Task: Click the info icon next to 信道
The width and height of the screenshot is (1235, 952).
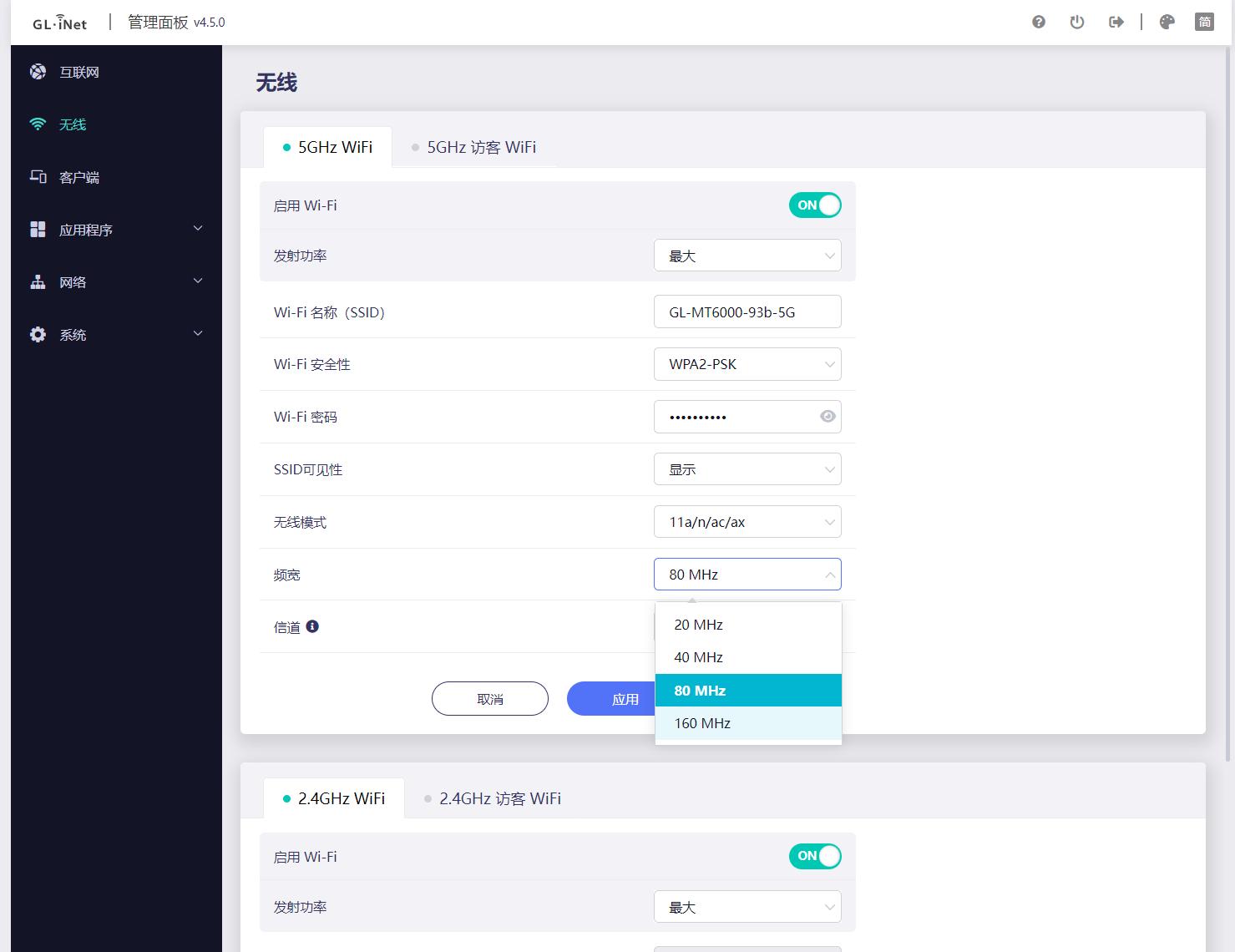Action: (x=312, y=626)
